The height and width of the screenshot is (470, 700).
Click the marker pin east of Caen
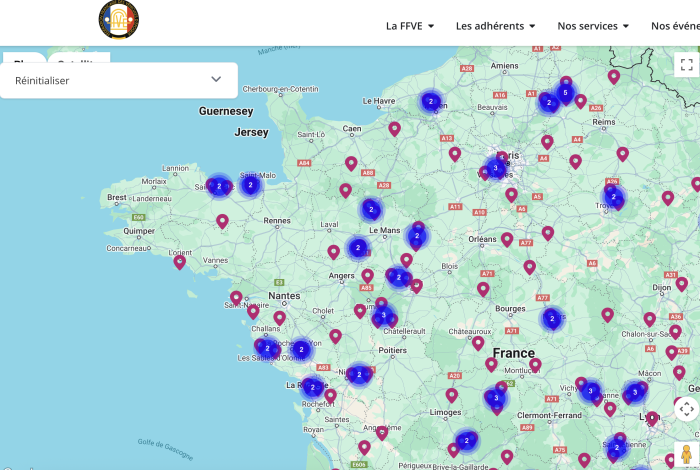point(394,128)
